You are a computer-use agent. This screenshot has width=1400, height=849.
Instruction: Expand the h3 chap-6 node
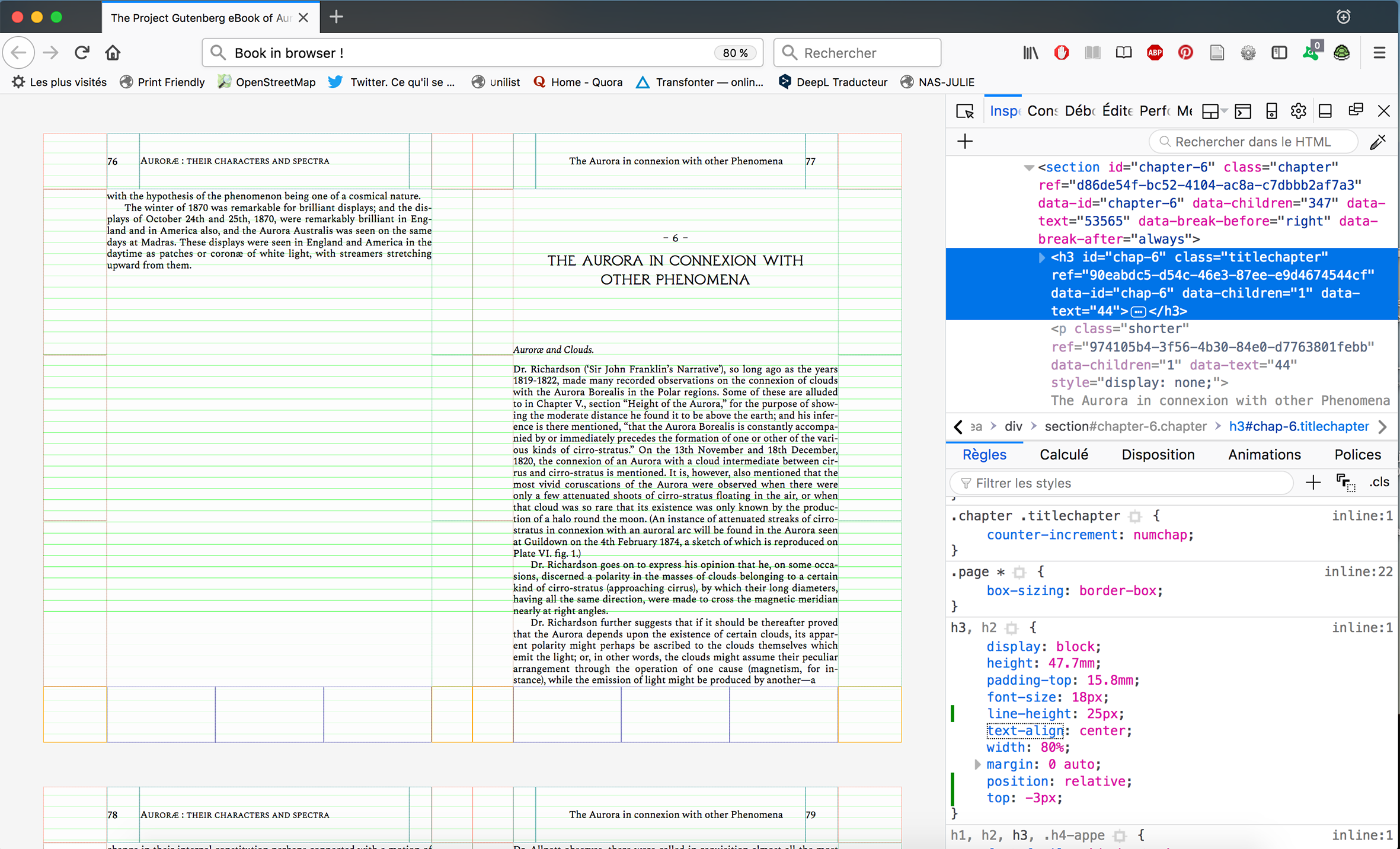pyautogui.click(x=1041, y=257)
